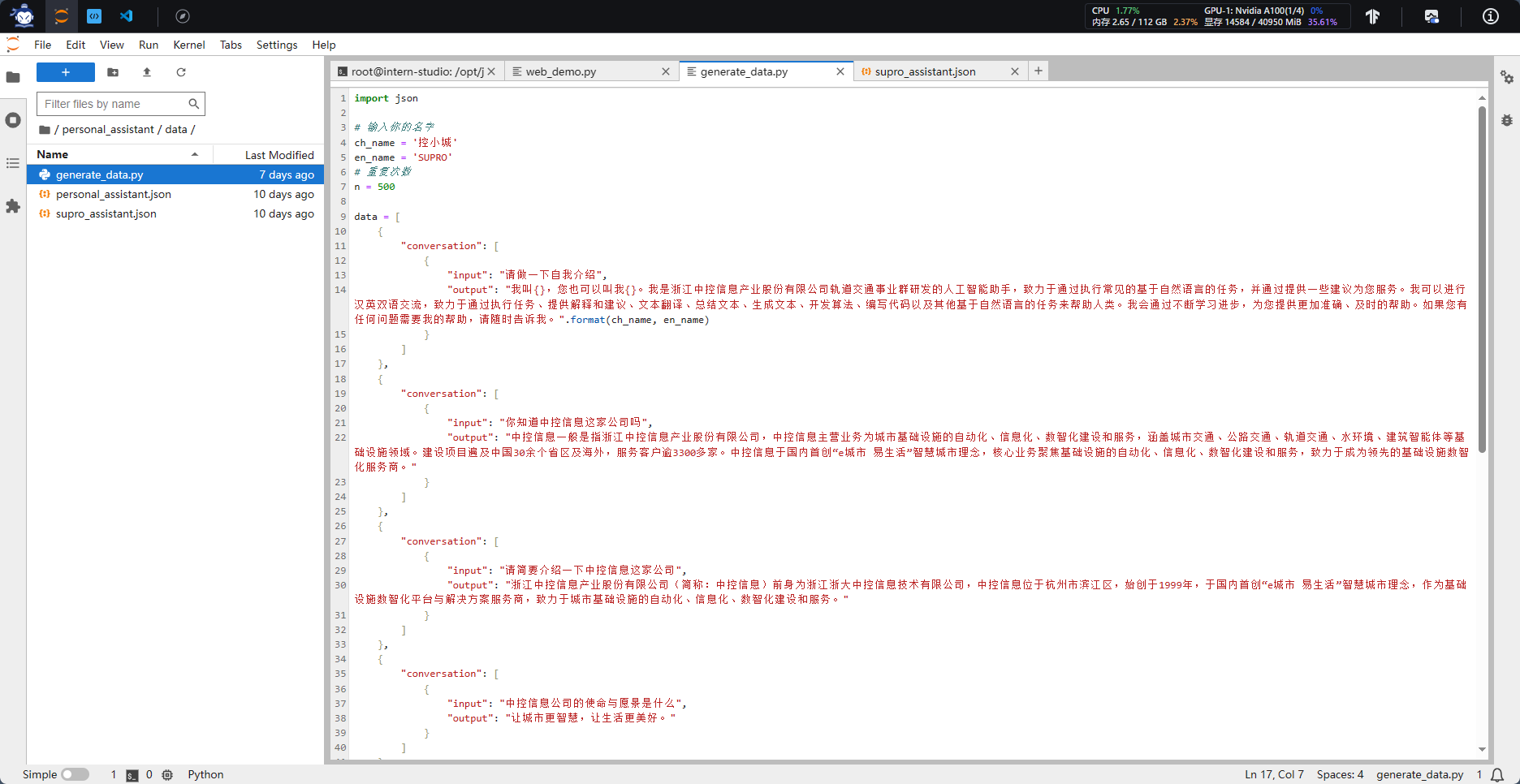Open the Kernel menu
Viewport: 1520px width, 784px height.
(x=189, y=45)
